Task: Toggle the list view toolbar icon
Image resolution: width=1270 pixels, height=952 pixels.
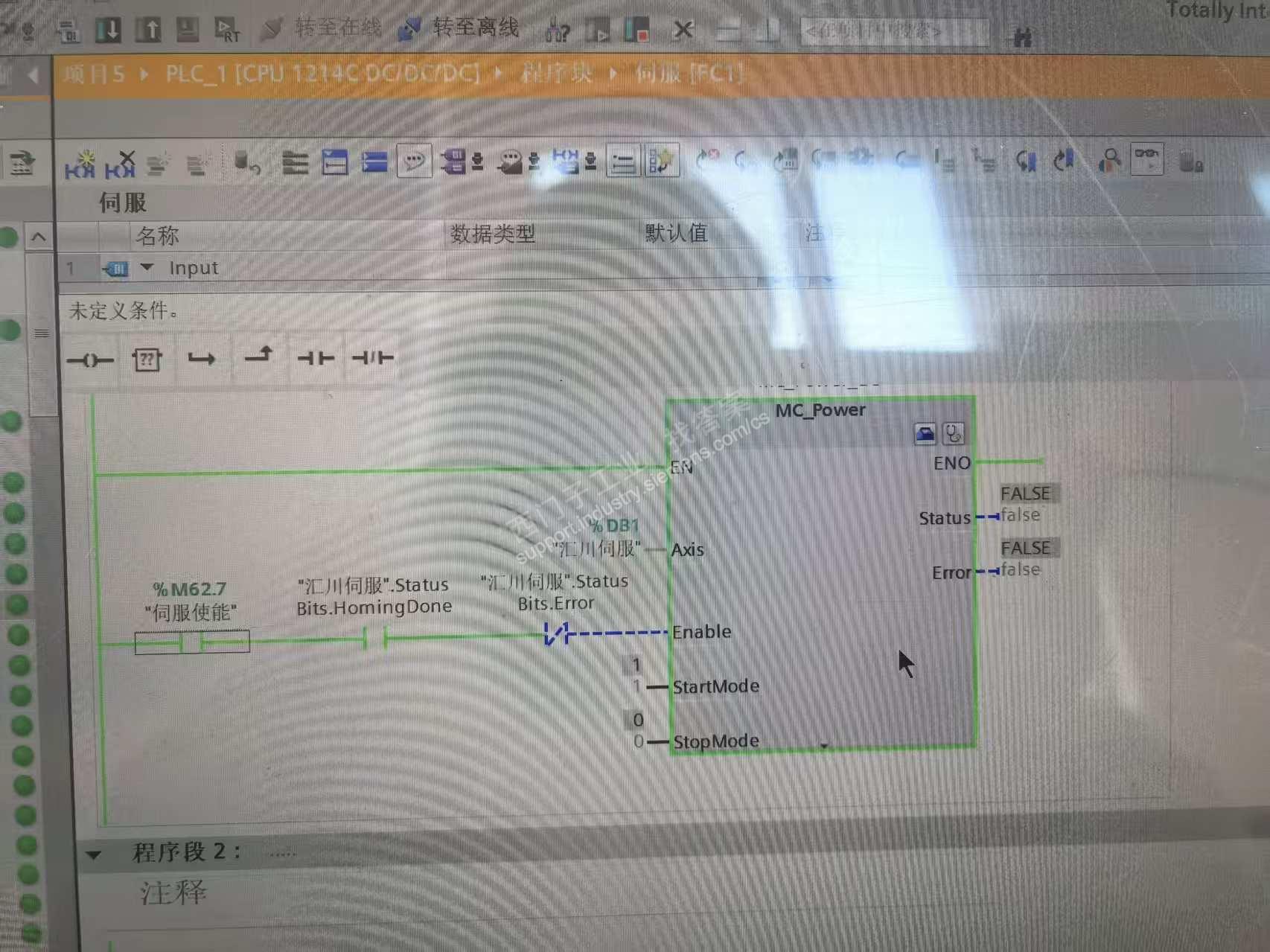Action: [623, 160]
